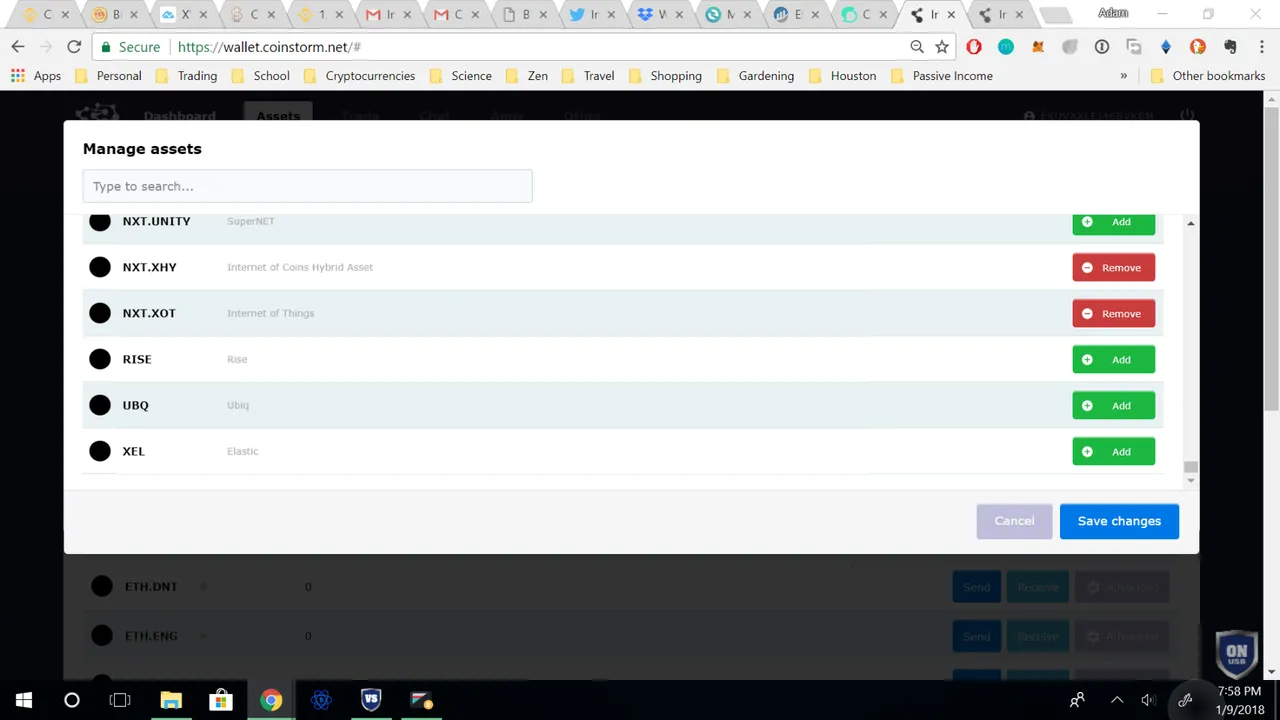Click the NXT.XHY coin icon
This screenshot has width=1280, height=720.
coord(100,267)
